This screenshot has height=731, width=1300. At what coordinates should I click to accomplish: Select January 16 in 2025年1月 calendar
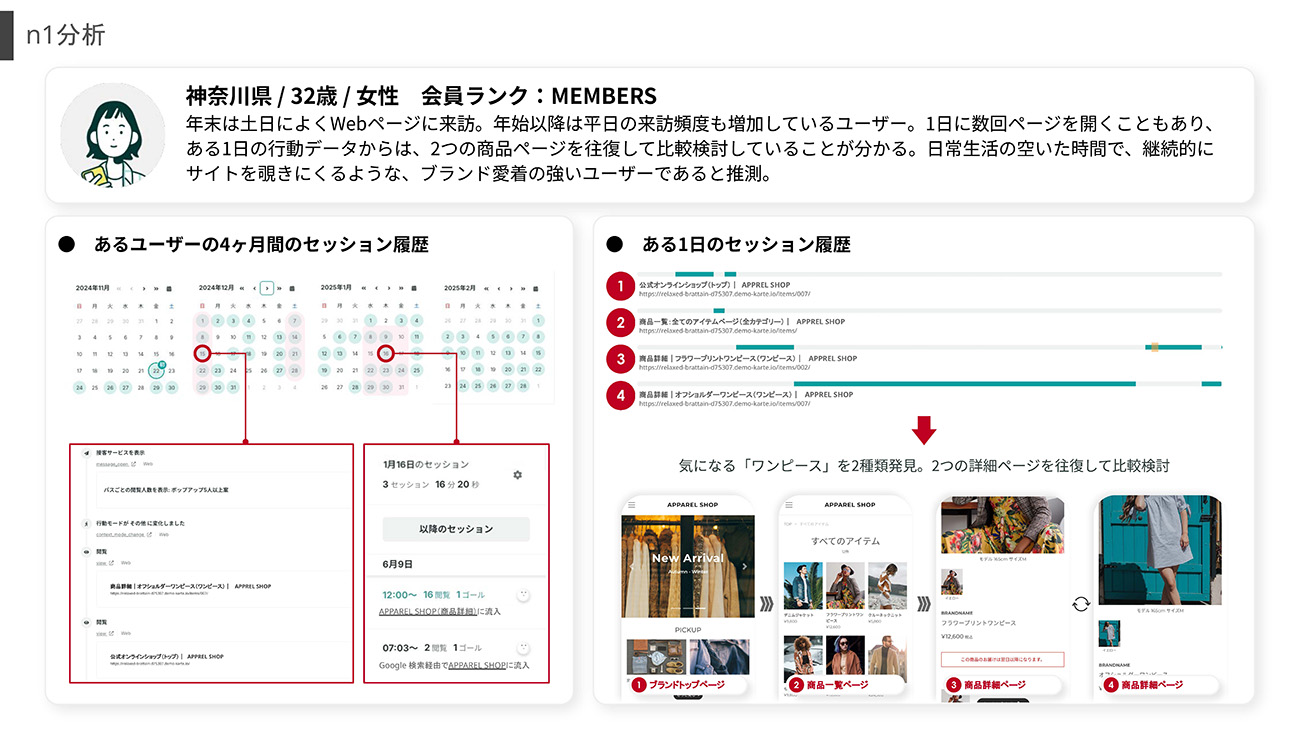pyautogui.click(x=386, y=354)
